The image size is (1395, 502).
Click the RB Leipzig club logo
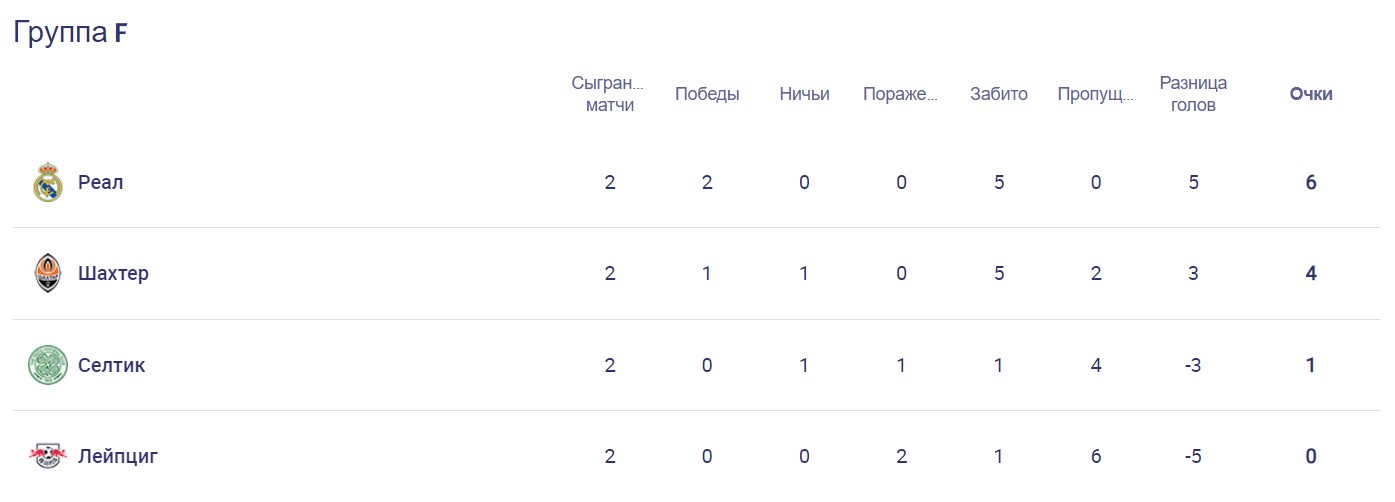point(47,457)
